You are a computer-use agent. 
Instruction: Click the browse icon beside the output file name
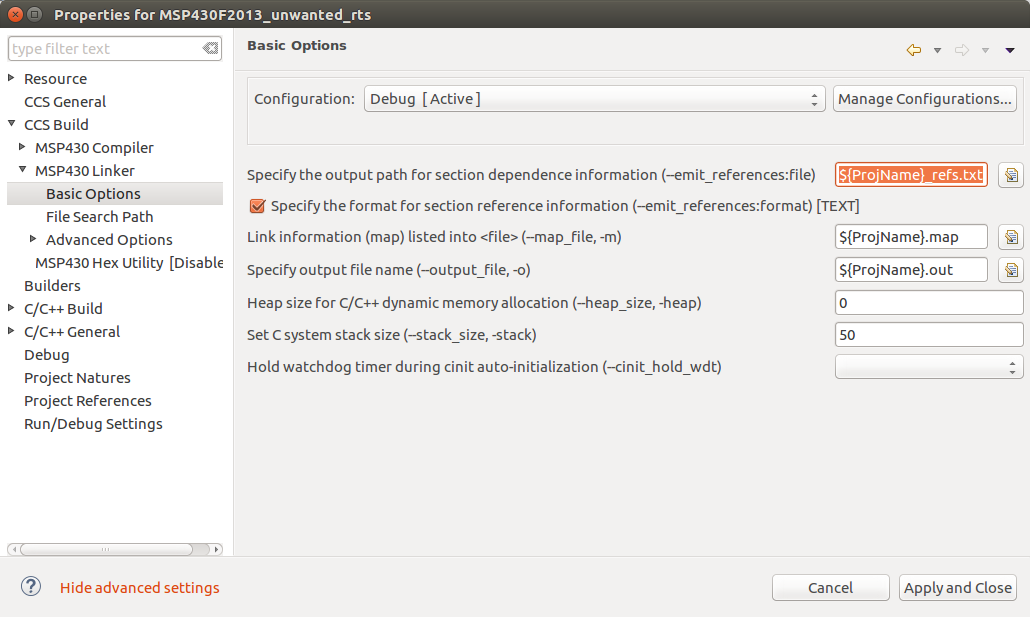point(1011,270)
